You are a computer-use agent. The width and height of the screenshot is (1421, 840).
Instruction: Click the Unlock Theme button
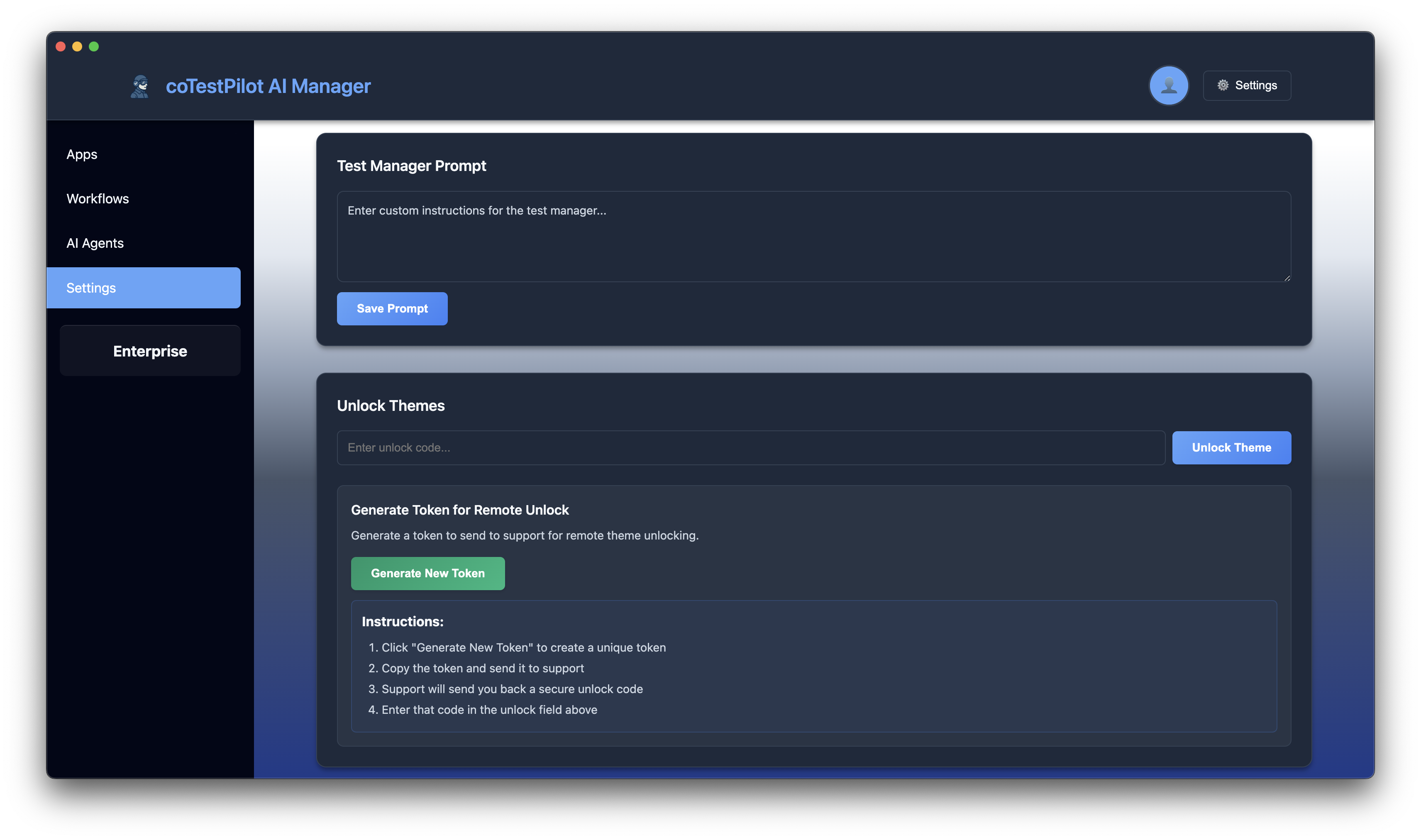pyautogui.click(x=1231, y=447)
